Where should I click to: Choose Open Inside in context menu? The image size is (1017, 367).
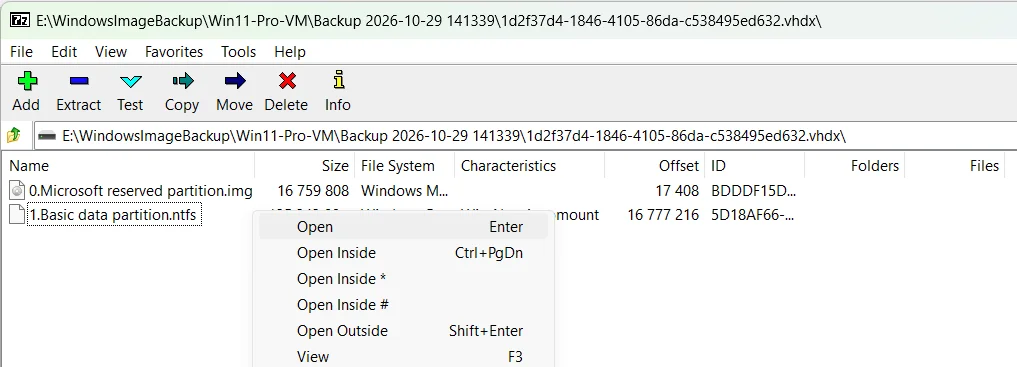click(x=403, y=253)
